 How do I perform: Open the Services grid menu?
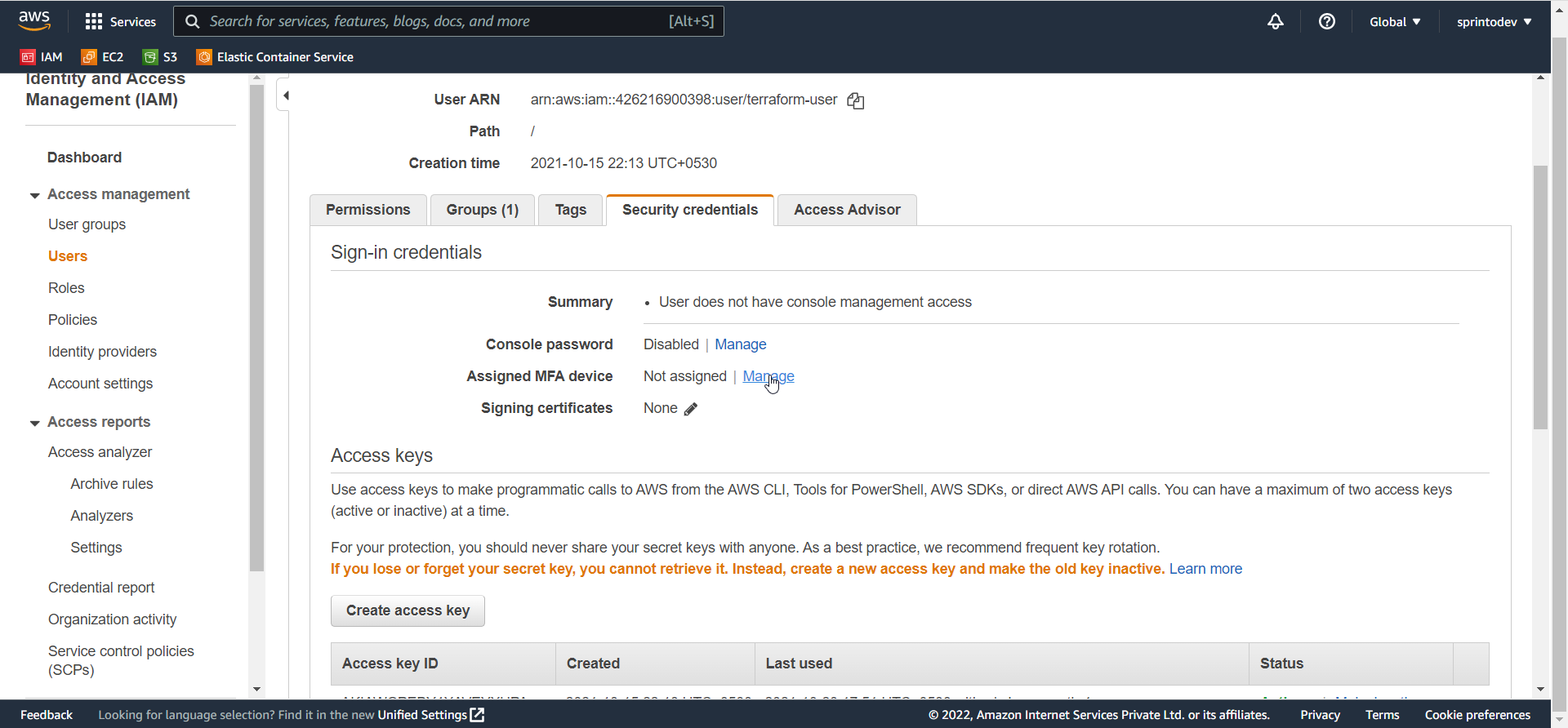click(120, 22)
